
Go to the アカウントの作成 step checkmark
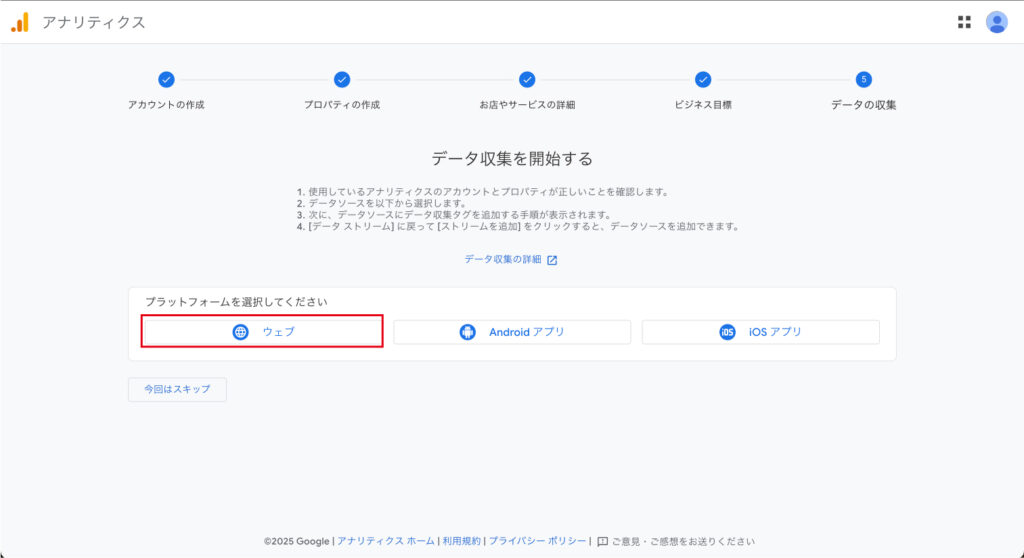point(166,79)
